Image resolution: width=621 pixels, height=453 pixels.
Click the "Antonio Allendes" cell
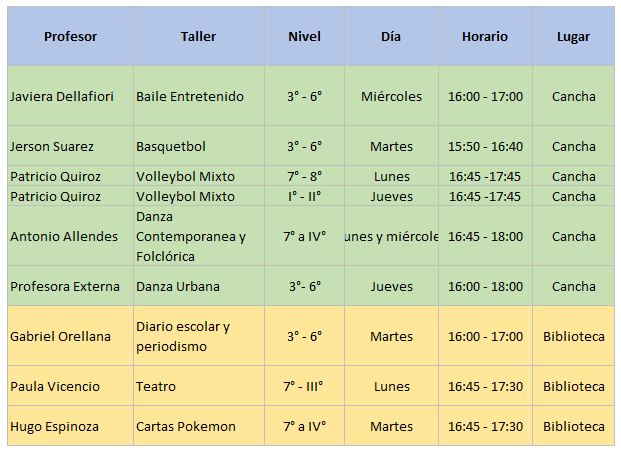click(64, 237)
